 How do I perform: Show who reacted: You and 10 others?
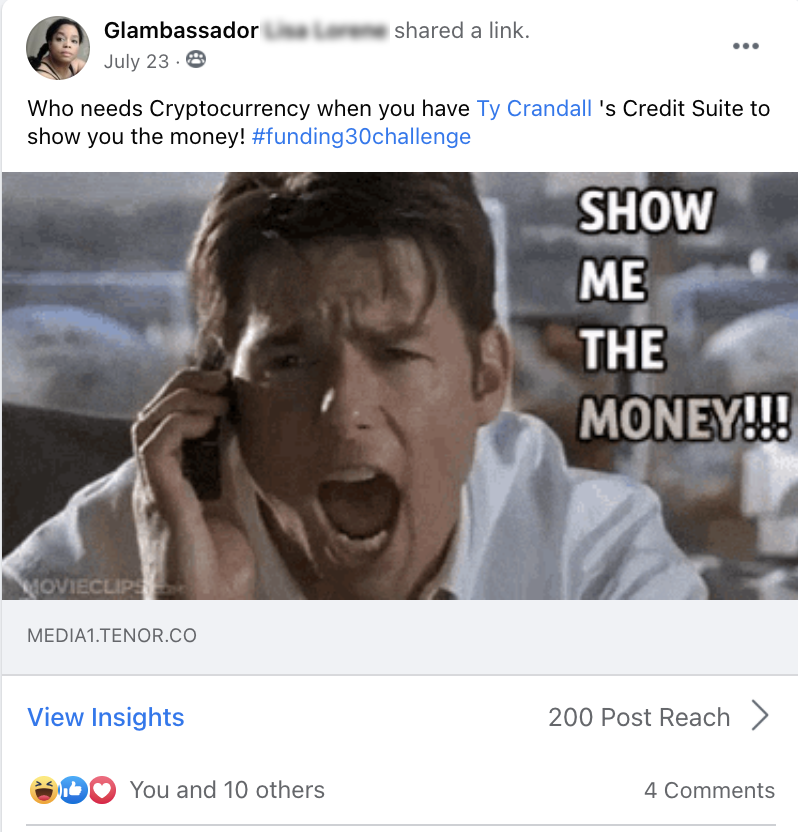(x=227, y=790)
